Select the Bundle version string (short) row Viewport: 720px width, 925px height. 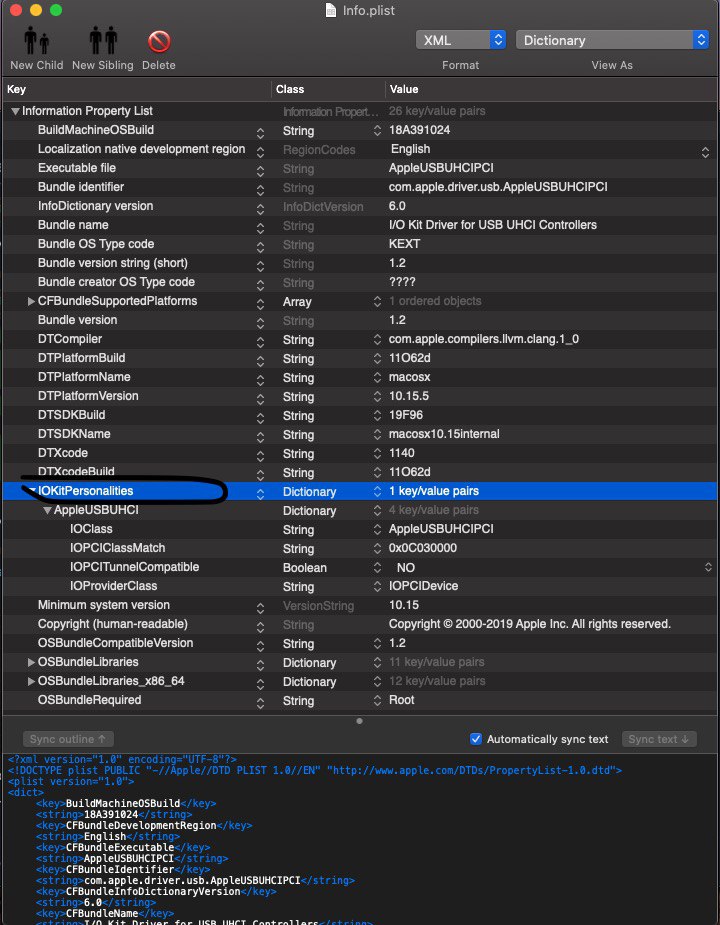360,263
